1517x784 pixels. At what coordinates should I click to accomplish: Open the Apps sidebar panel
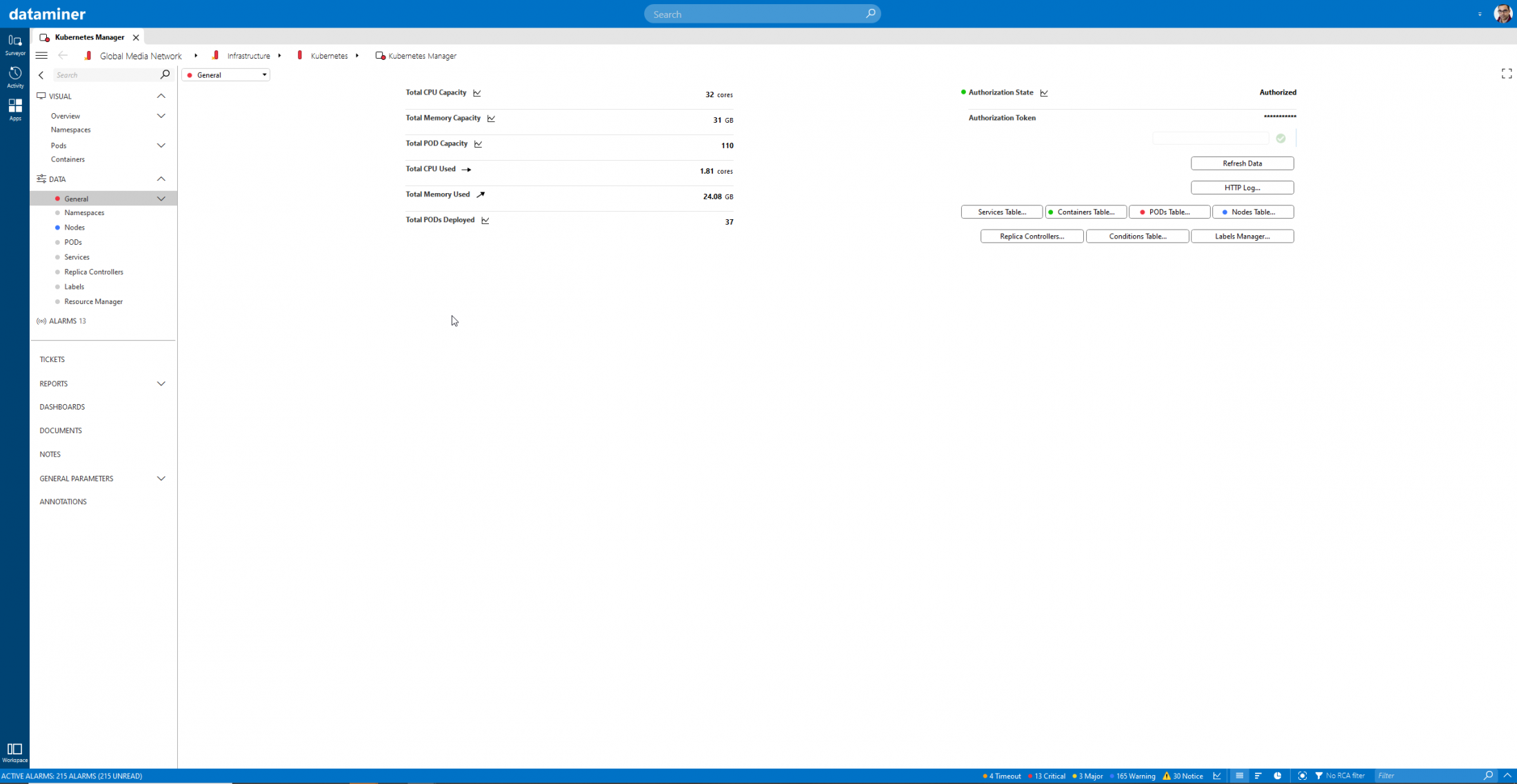[x=14, y=109]
